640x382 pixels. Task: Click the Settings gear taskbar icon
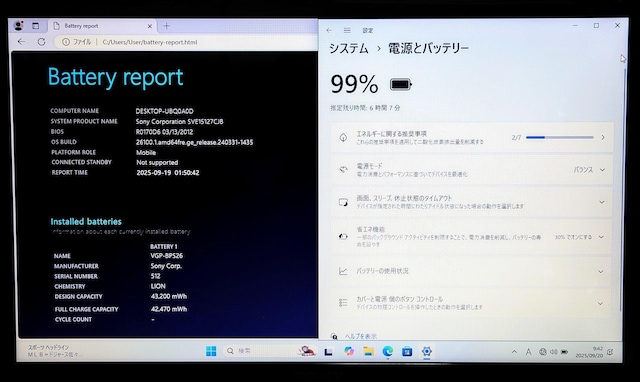[427, 351]
